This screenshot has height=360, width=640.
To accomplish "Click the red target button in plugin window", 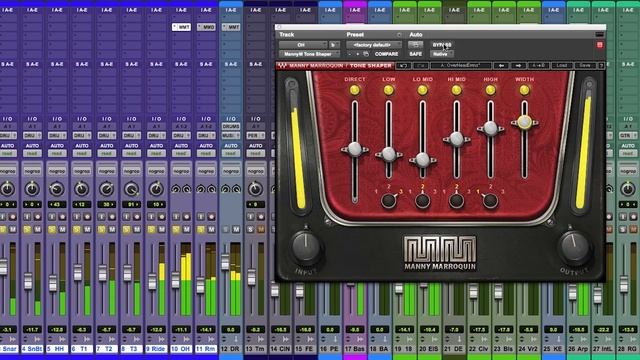I will coord(600,45).
